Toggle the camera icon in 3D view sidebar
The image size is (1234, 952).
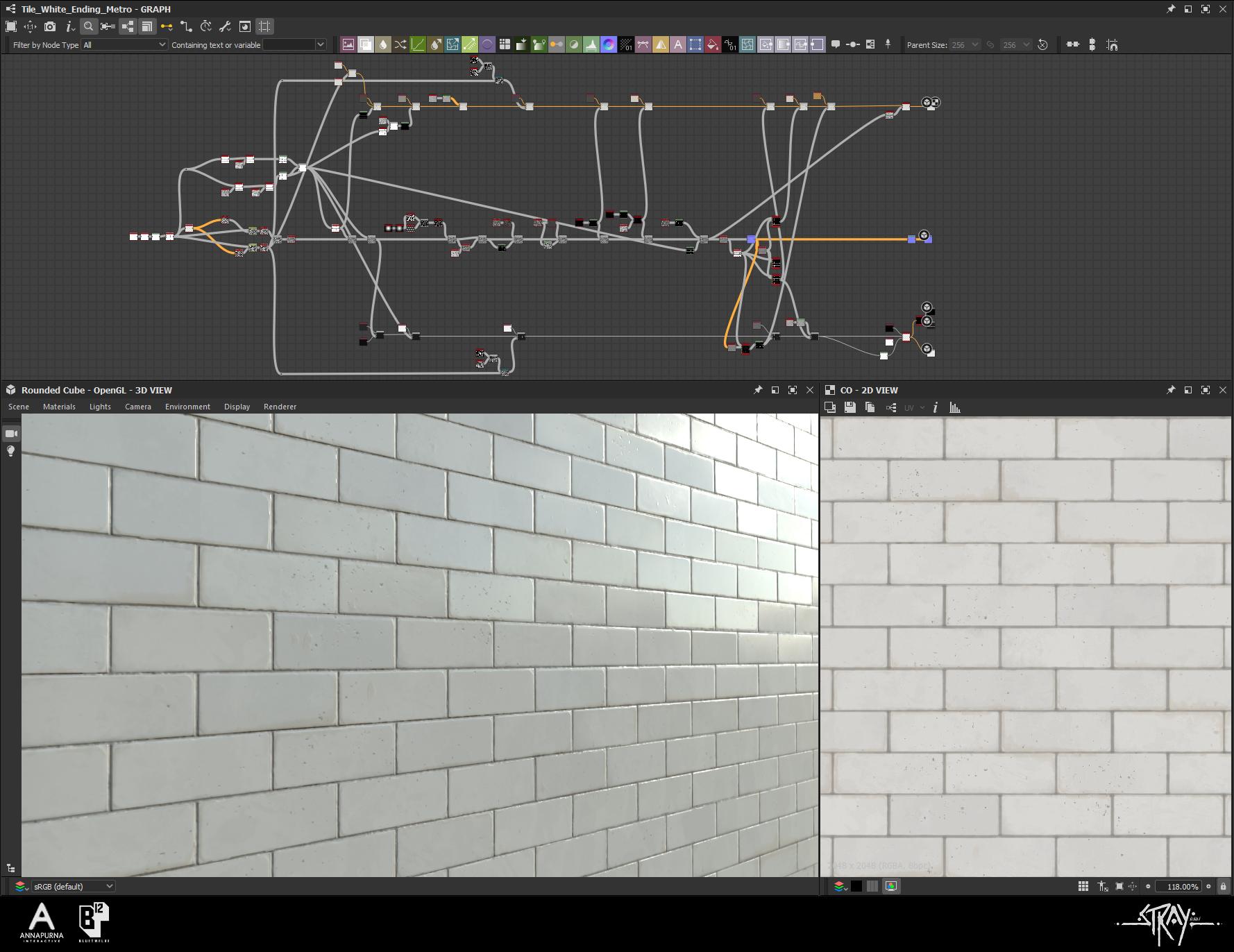(11, 434)
